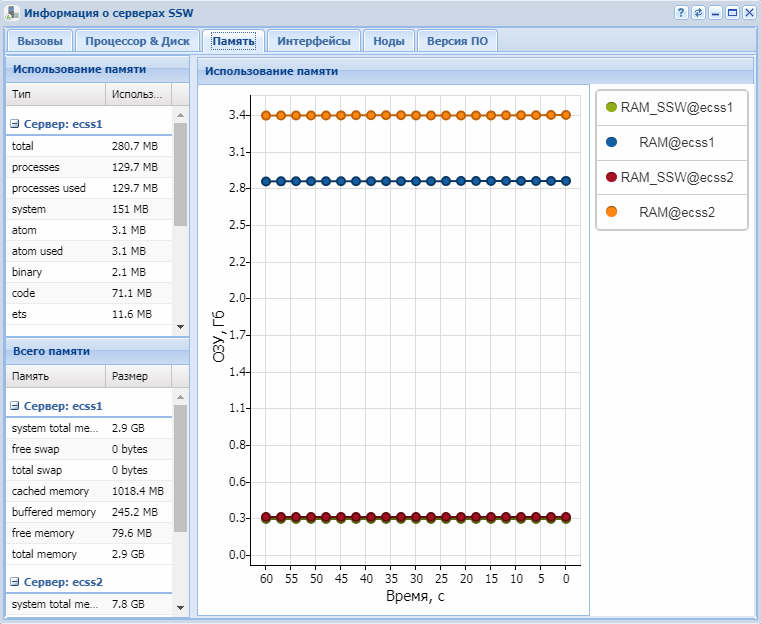761x624 pixels.
Task: Toggle RAM@ecss1 blue series in legend
Action: point(611,142)
